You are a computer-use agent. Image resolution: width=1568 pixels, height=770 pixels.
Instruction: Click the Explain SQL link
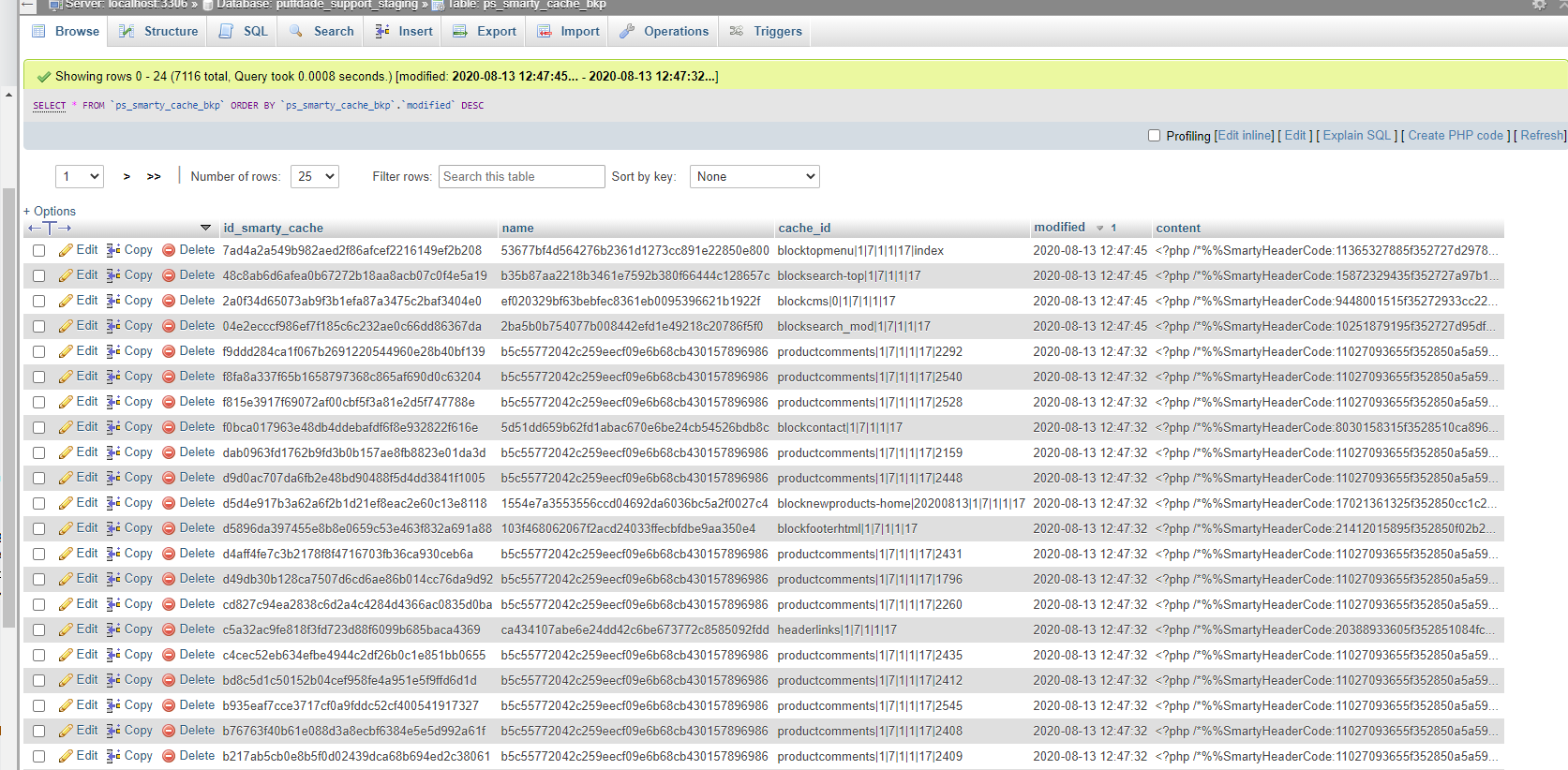1357,136
